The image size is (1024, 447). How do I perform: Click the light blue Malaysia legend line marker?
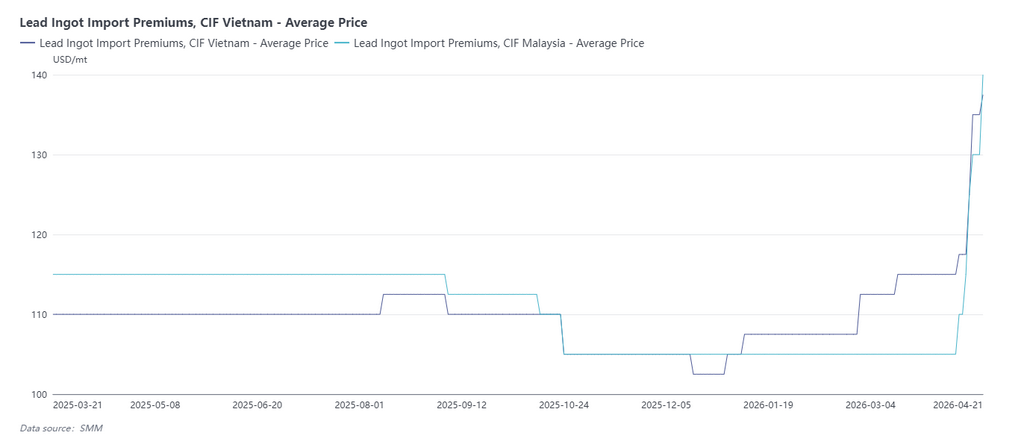click(x=342, y=43)
